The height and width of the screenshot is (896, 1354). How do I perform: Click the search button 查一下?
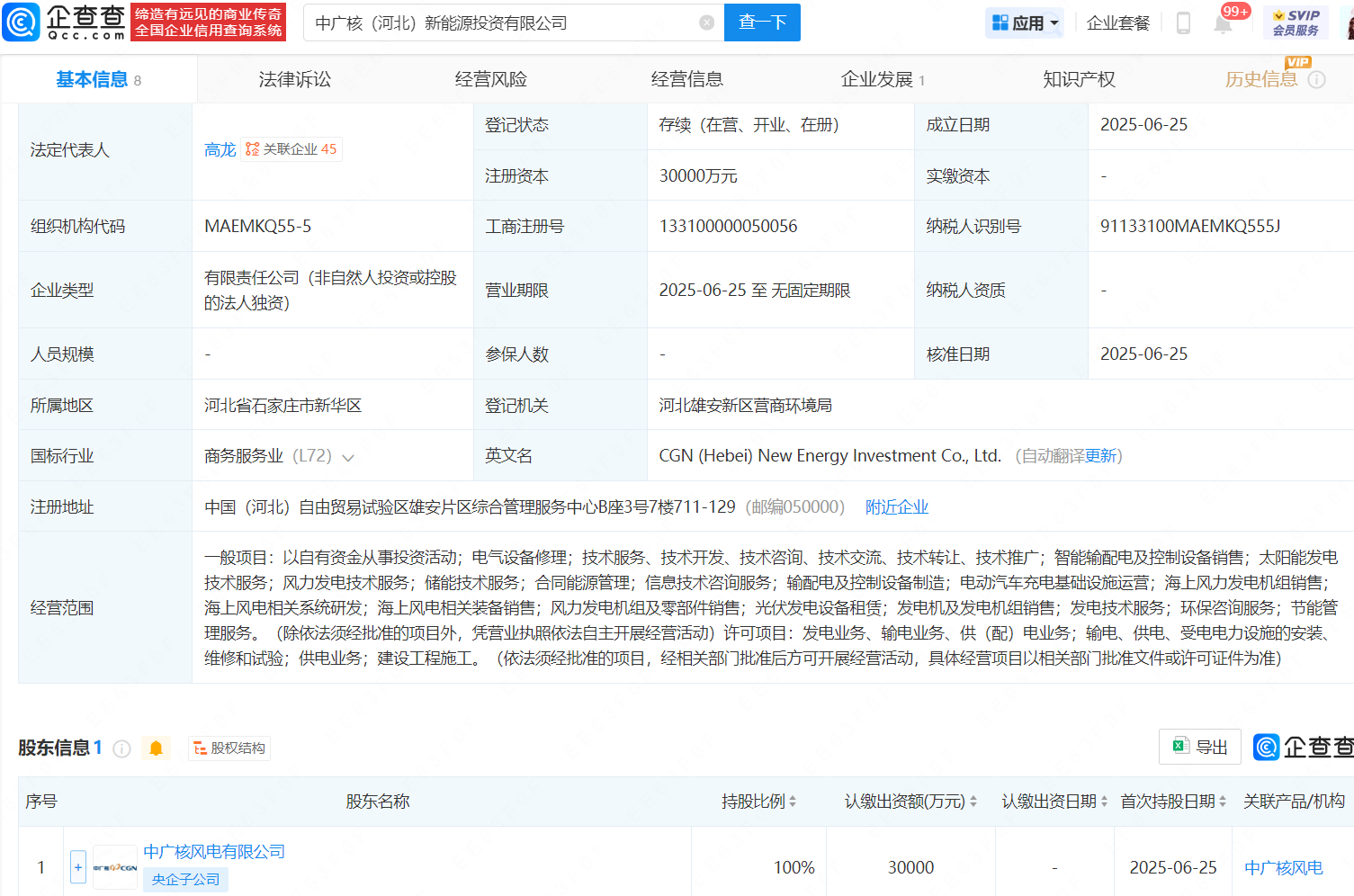click(x=762, y=22)
